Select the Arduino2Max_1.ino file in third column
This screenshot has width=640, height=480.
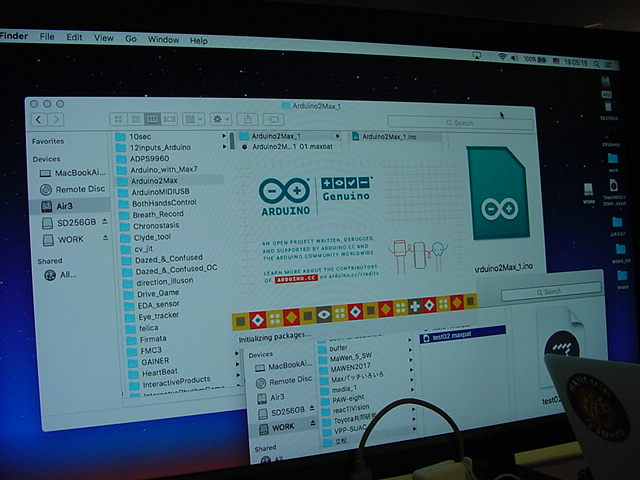pyautogui.click(x=384, y=137)
